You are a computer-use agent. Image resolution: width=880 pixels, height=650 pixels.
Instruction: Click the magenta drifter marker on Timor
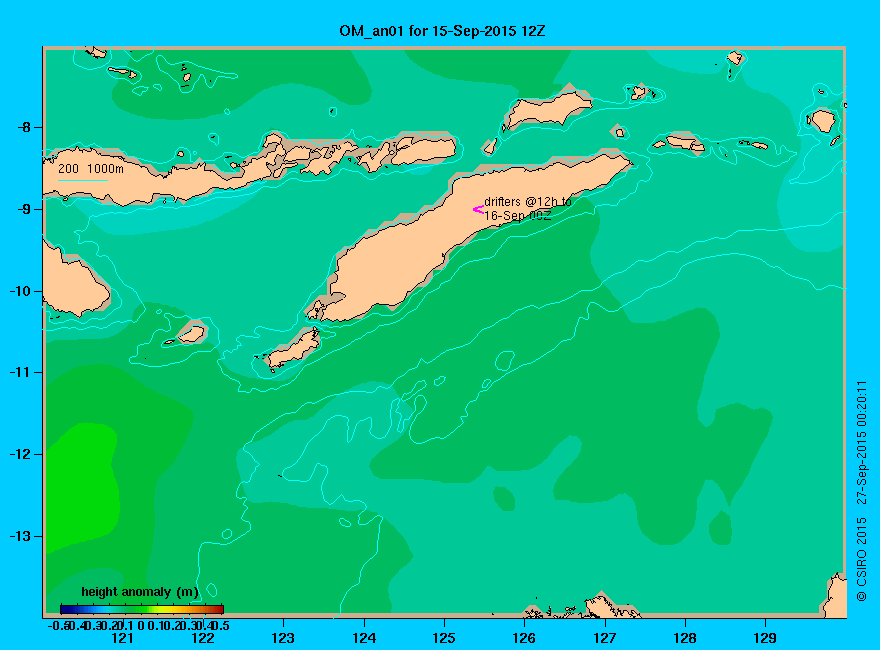[x=478, y=209]
